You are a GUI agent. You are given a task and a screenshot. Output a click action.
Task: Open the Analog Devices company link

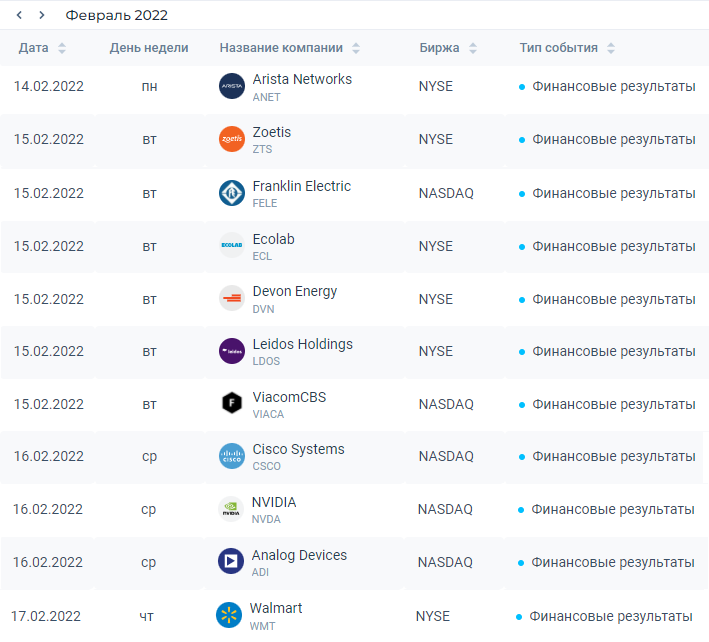point(299,555)
